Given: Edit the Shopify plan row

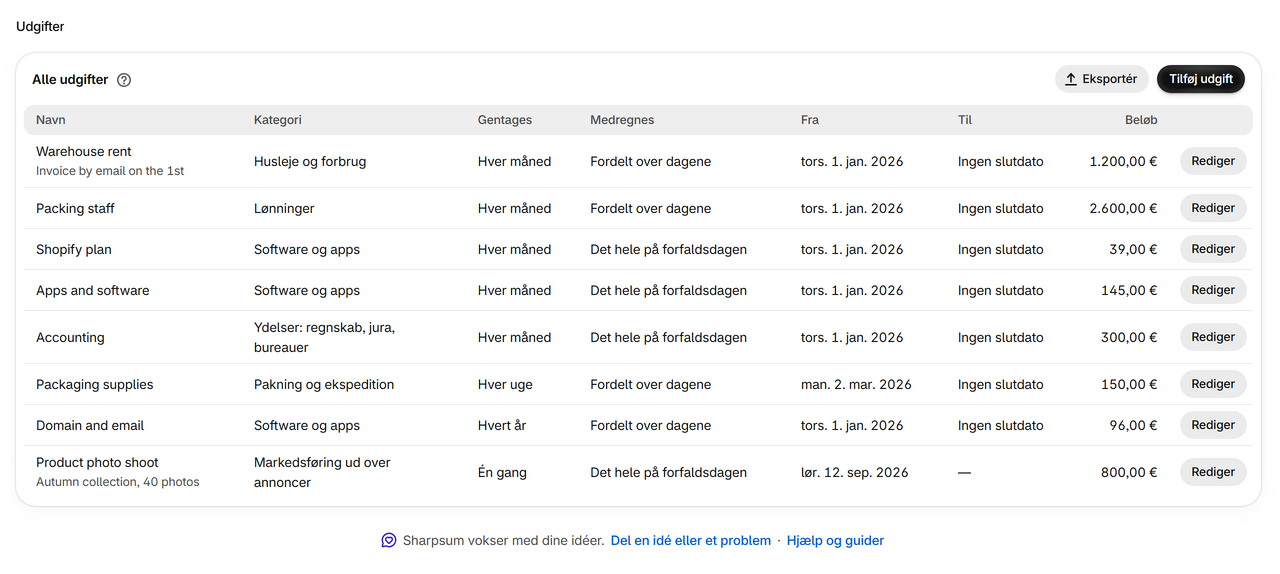Looking at the screenshot, I should click(1213, 249).
